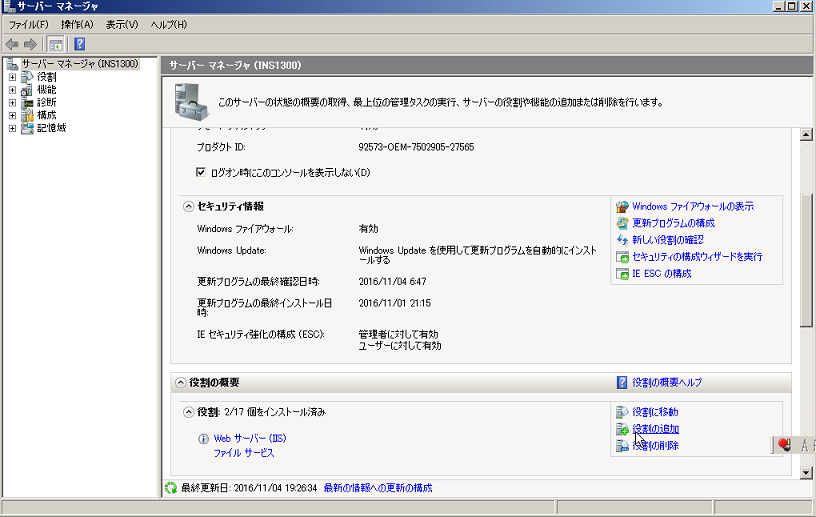Select サーバー マネージャ (INS1300) root tree node
Screen dimensions: 816x517
pos(80,64)
